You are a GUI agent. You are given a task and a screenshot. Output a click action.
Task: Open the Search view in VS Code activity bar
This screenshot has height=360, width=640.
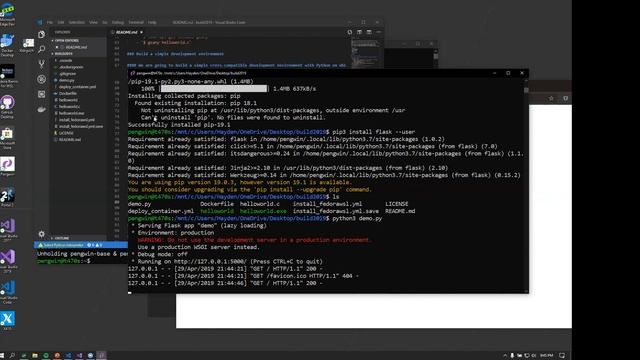point(42,49)
